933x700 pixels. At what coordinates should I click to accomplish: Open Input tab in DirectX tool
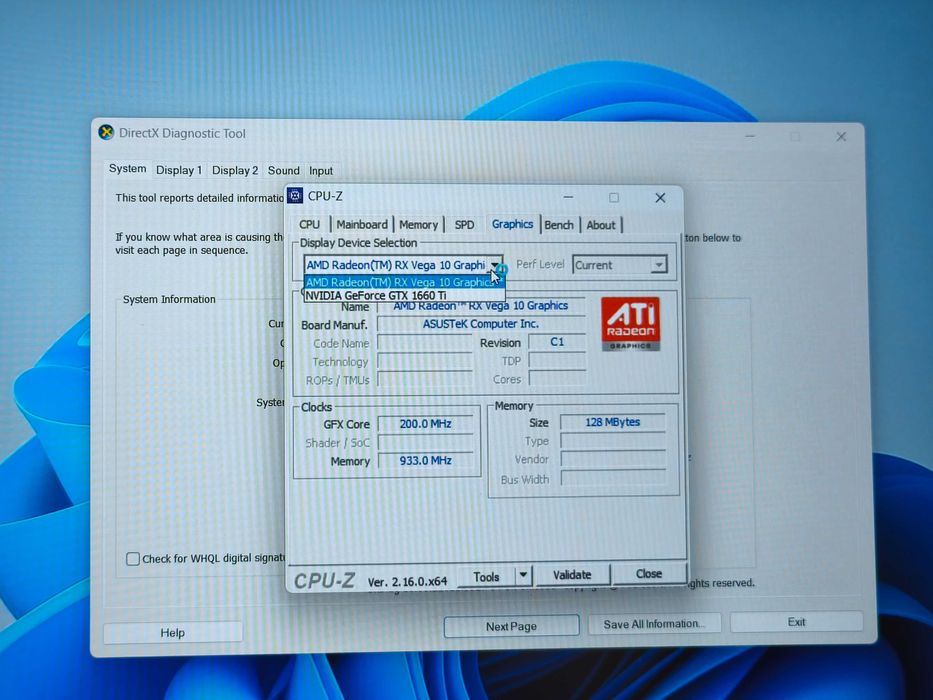(321, 171)
